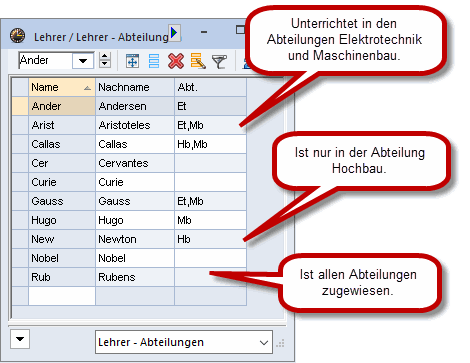This screenshot has width=470, height=363.
Task: Click the Nachname column header
Action: (x=135, y=87)
